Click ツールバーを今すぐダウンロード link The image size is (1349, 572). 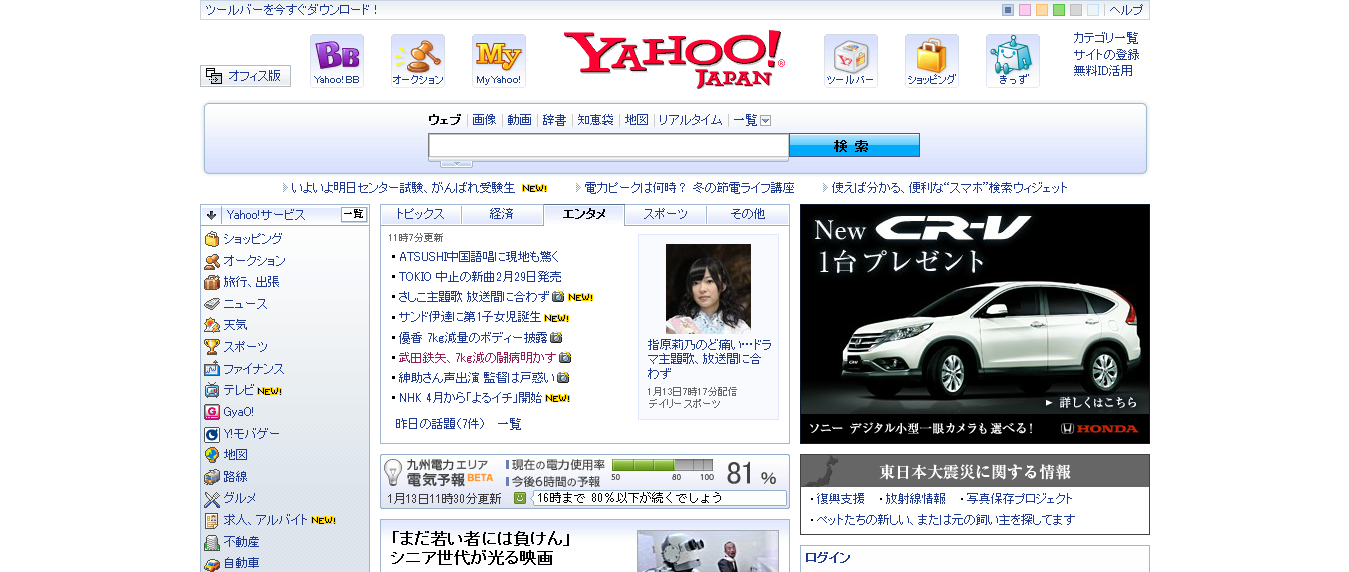coord(292,10)
